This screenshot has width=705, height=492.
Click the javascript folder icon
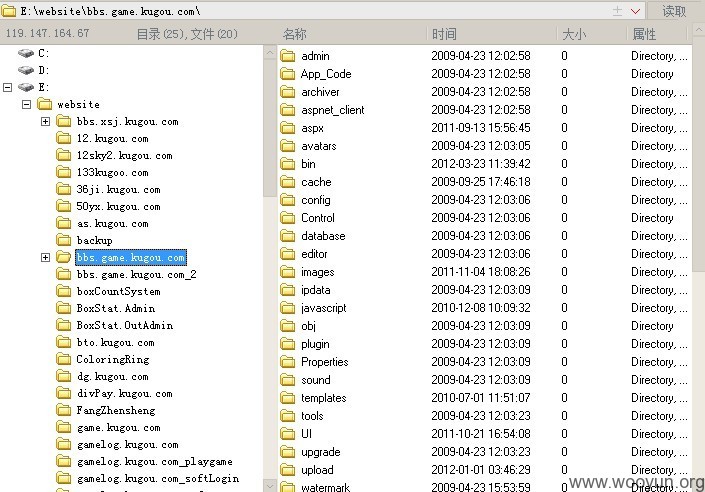pyautogui.click(x=288, y=308)
